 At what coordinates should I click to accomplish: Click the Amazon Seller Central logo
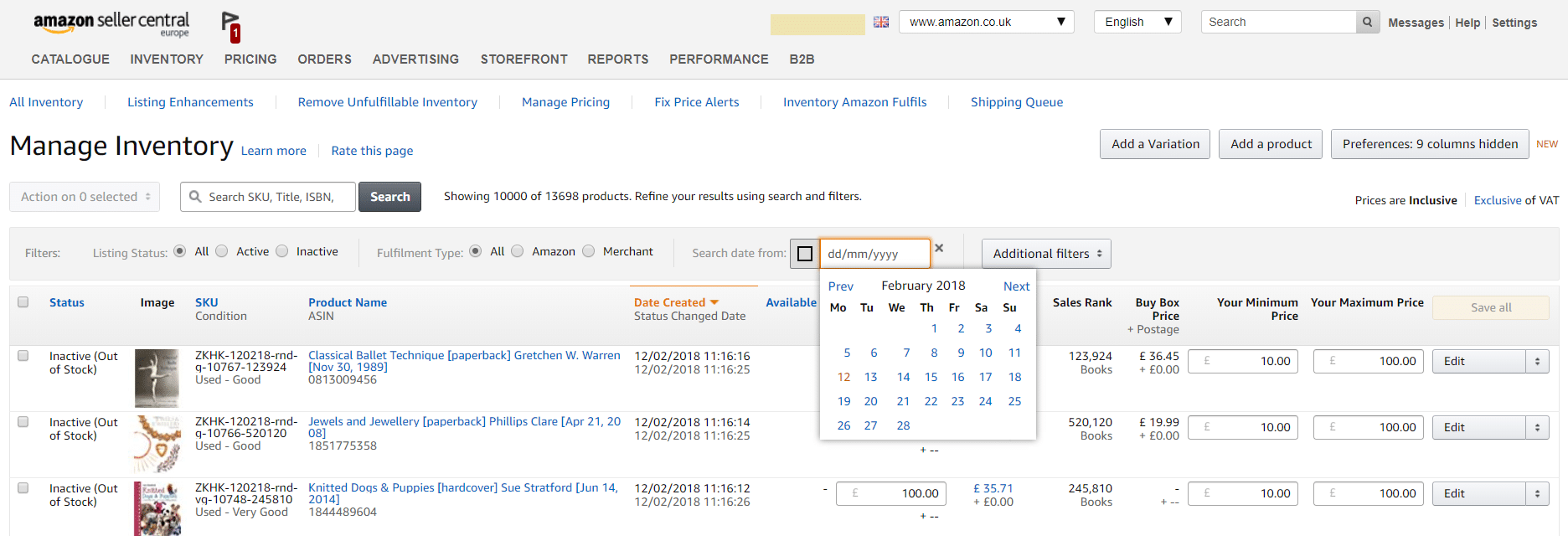(111, 24)
